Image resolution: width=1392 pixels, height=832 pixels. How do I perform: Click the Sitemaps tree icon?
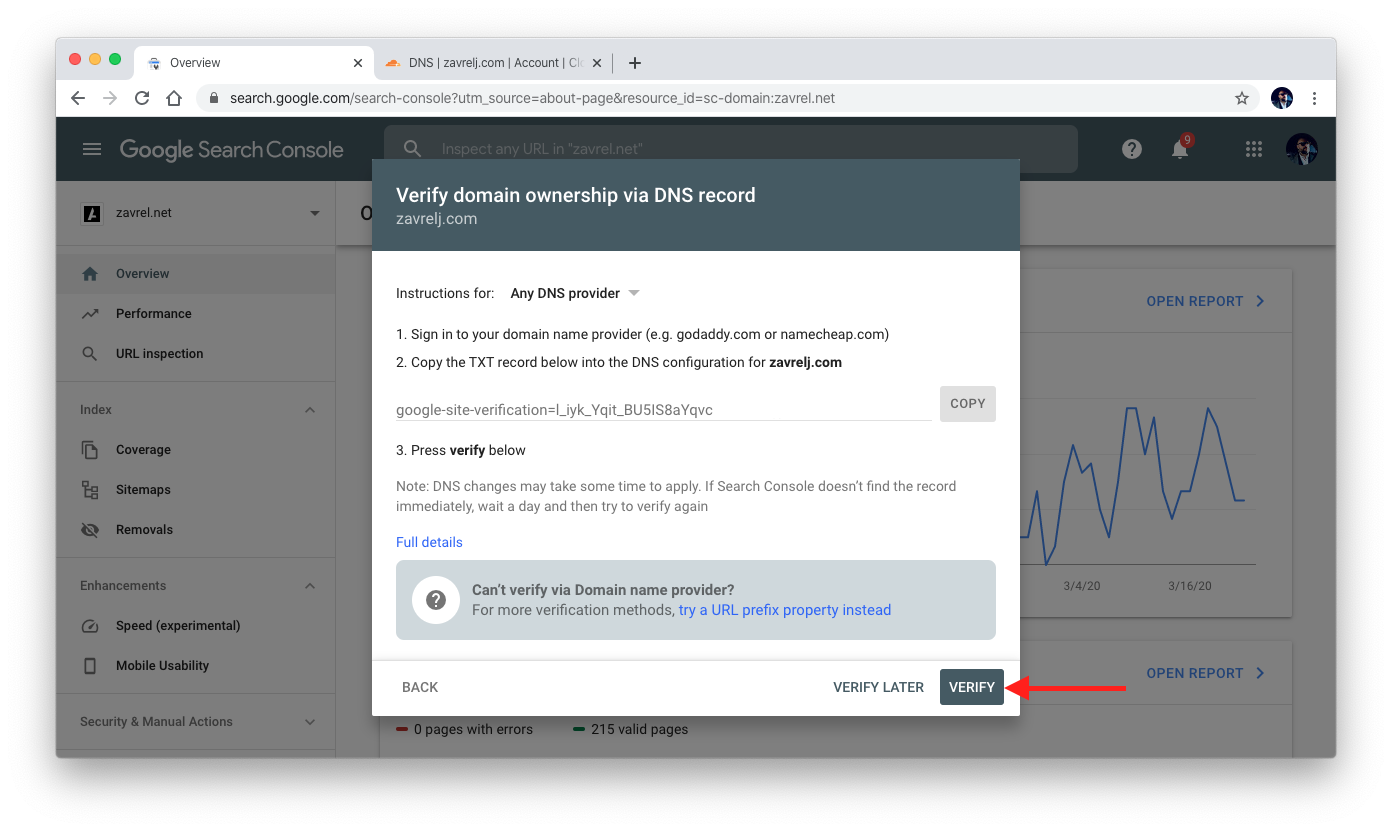pos(90,490)
